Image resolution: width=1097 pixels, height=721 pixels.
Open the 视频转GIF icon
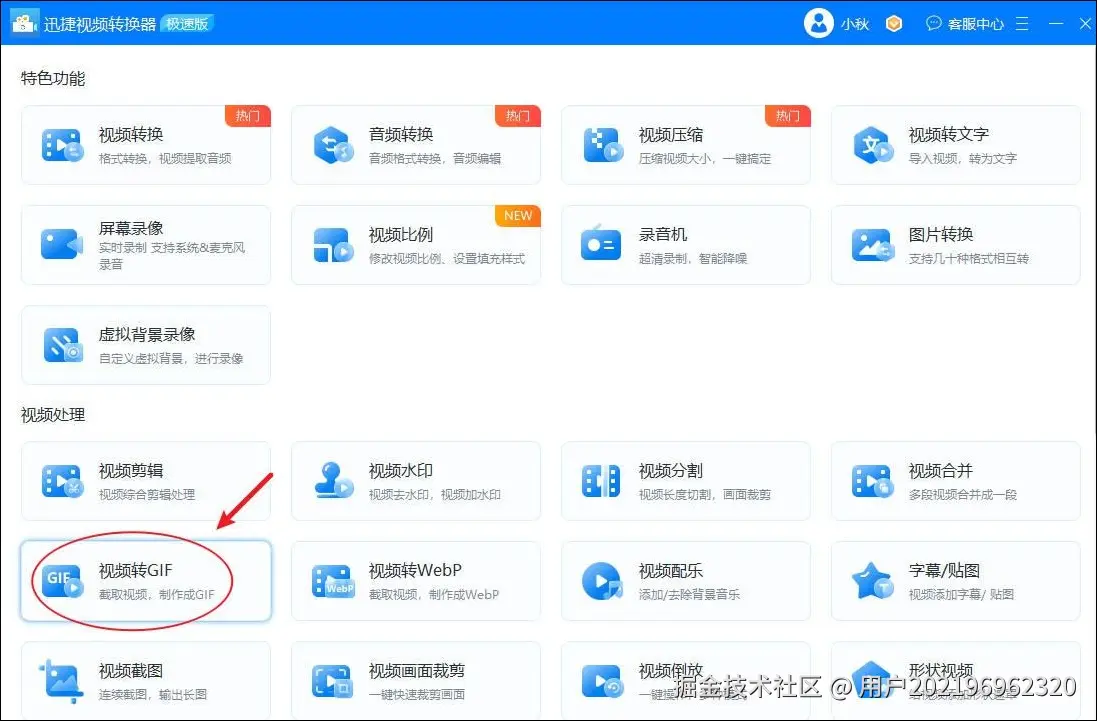click(x=62, y=581)
